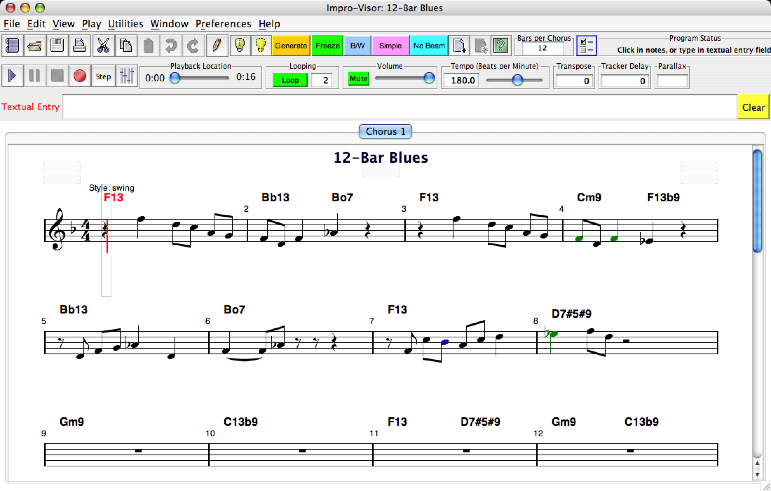771x491 pixels.
Task: Toggle the green Mute button
Action: click(358, 78)
